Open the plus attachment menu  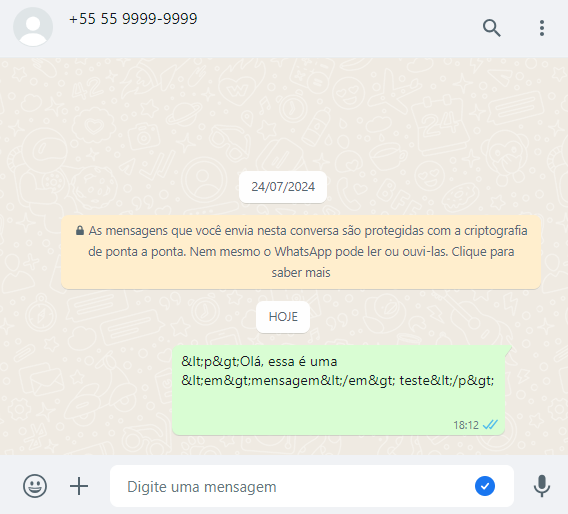[79, 486]
